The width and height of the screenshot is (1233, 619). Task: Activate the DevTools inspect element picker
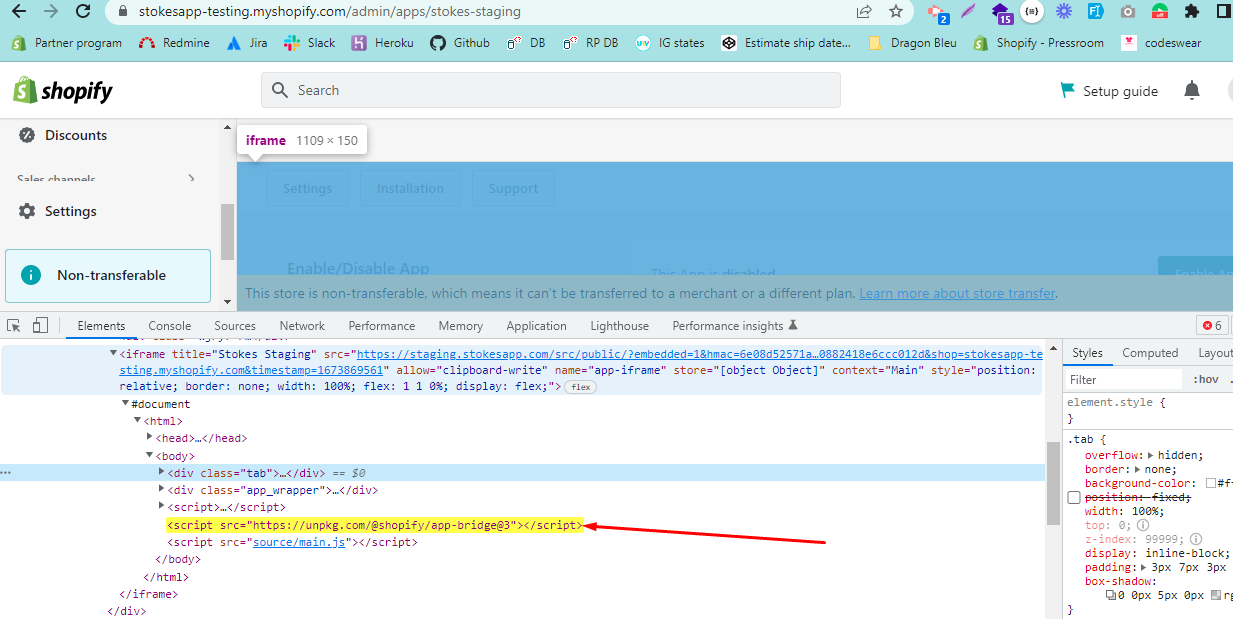(x=14, y=325)
